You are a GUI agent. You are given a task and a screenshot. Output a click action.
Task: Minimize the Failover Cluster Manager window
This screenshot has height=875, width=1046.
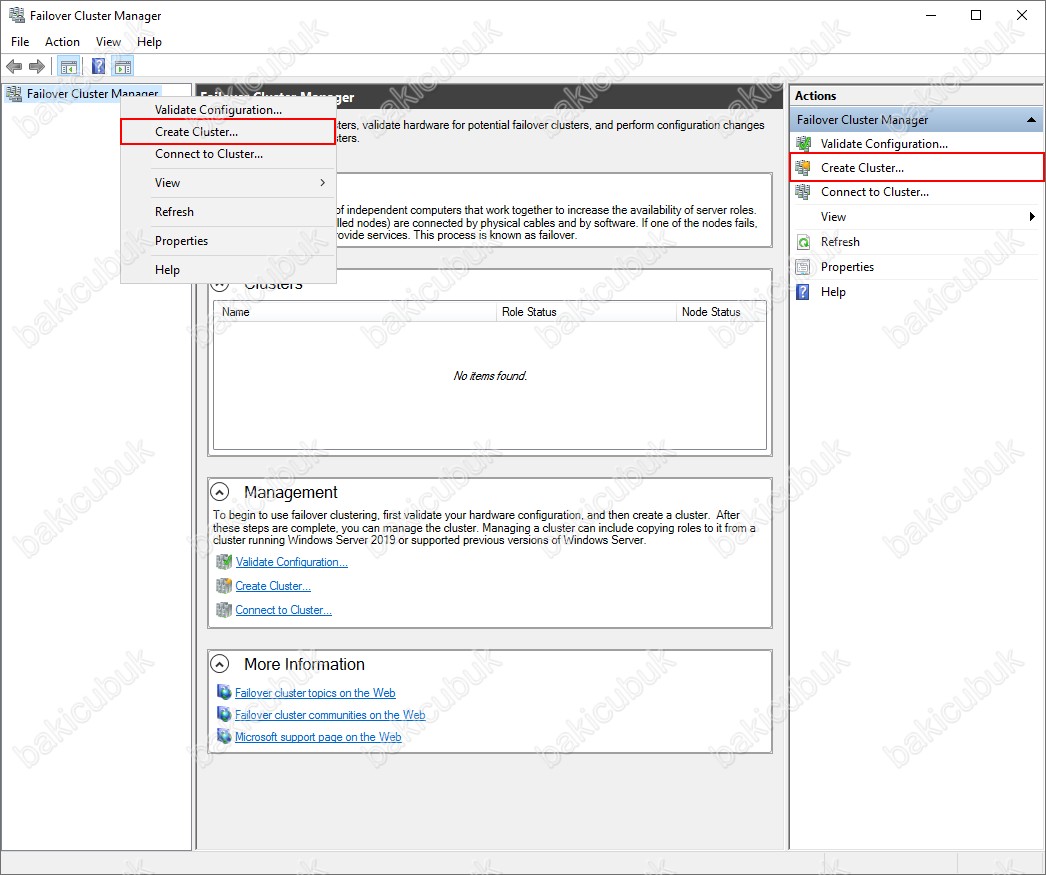pyautogui.click(x=931, y=15)
